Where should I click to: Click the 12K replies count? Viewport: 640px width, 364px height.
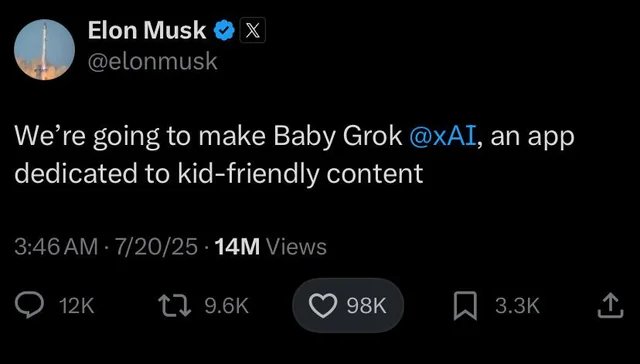coord(77,306)
